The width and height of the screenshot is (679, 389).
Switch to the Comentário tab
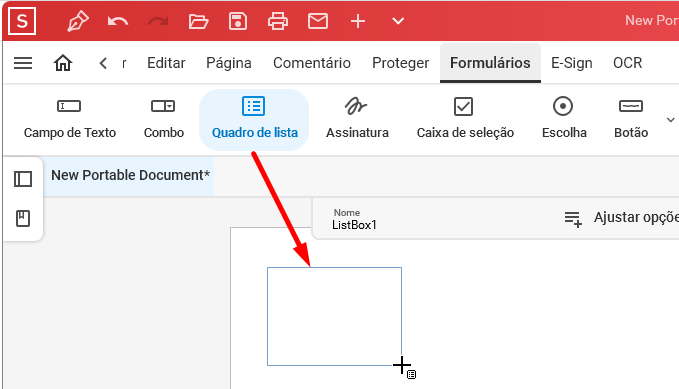click(312, 63)
